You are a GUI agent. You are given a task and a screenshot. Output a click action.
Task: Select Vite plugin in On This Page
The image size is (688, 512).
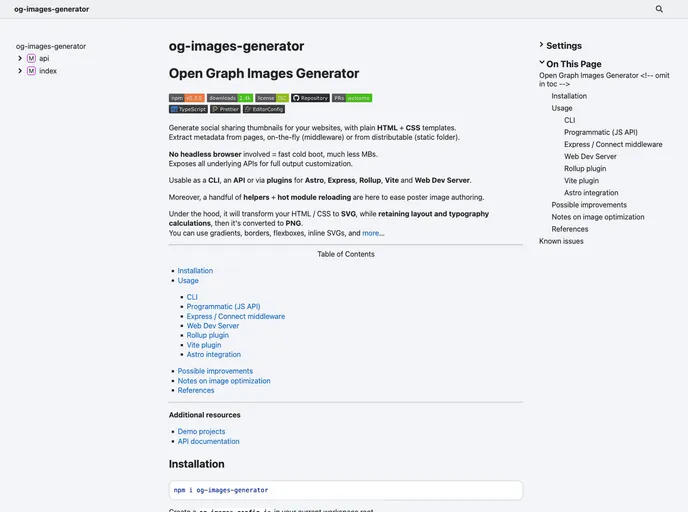(x=581, y=181)
